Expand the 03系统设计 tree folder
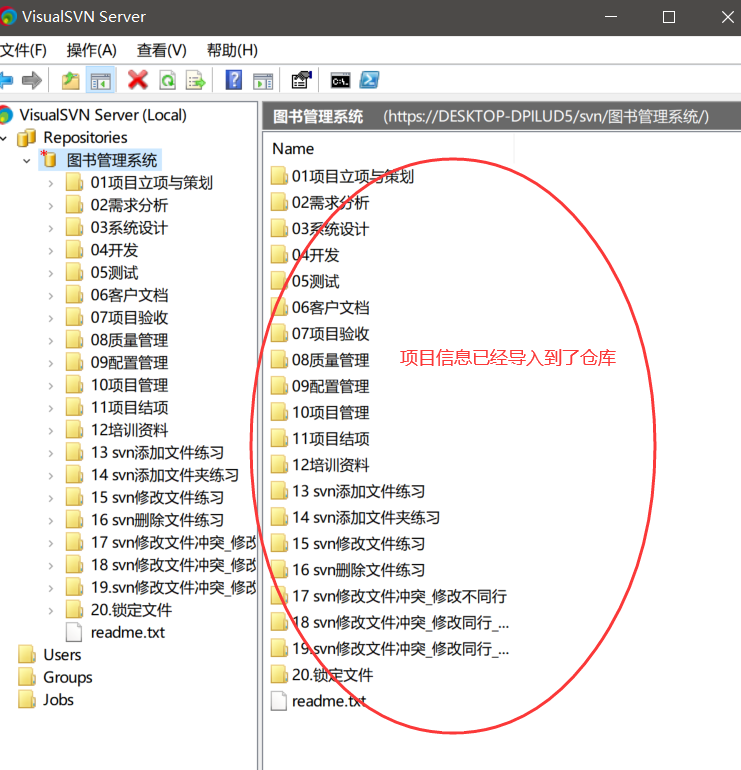This screenshot has width=741, height=770. click(x=51, y=228)
